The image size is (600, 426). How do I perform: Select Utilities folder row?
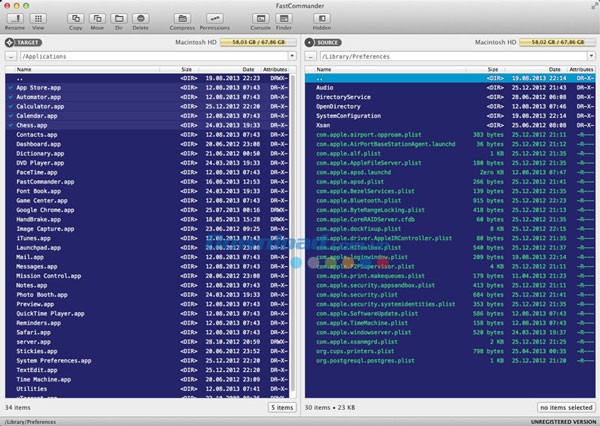click(x=147, y=389)
